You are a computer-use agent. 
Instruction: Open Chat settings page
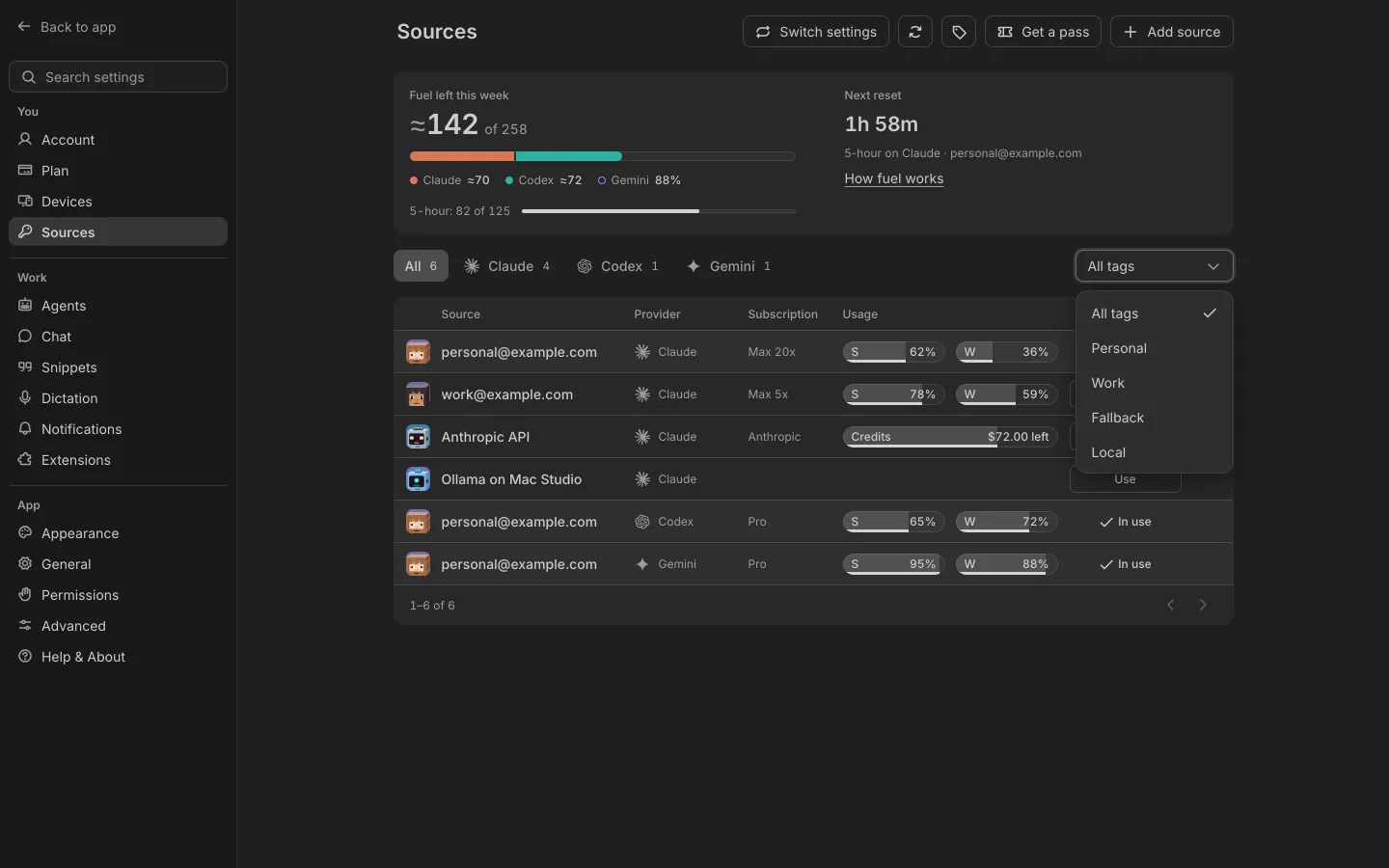point(118,337)
